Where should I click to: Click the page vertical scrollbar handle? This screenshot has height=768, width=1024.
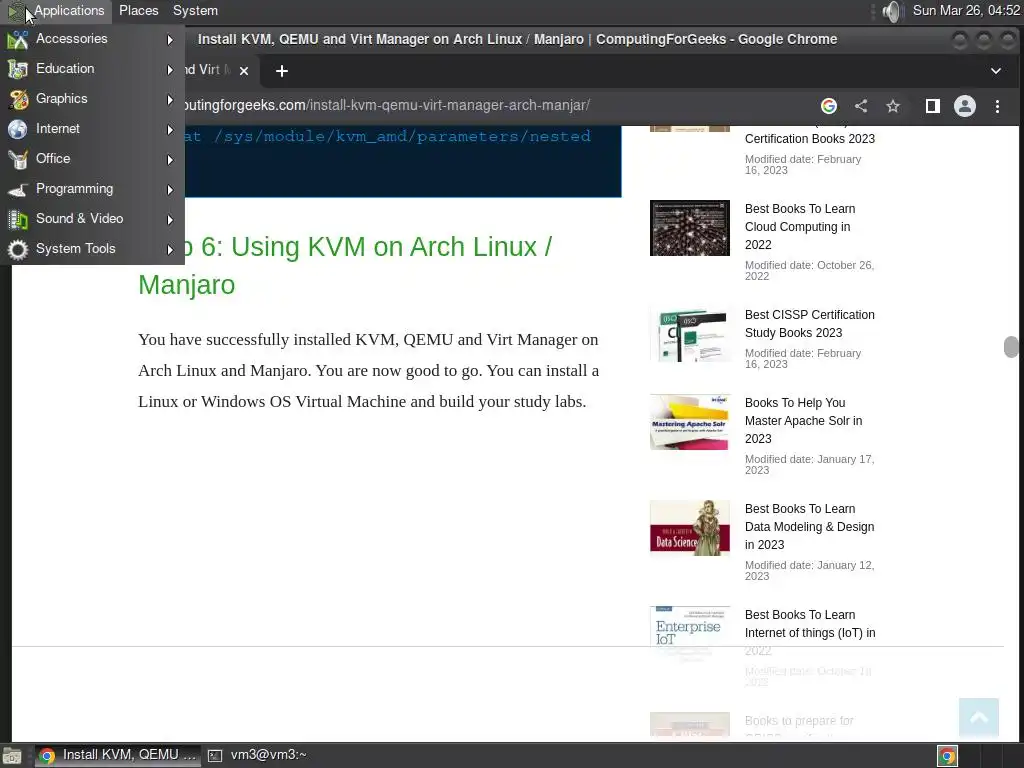tap(1011, 347)
